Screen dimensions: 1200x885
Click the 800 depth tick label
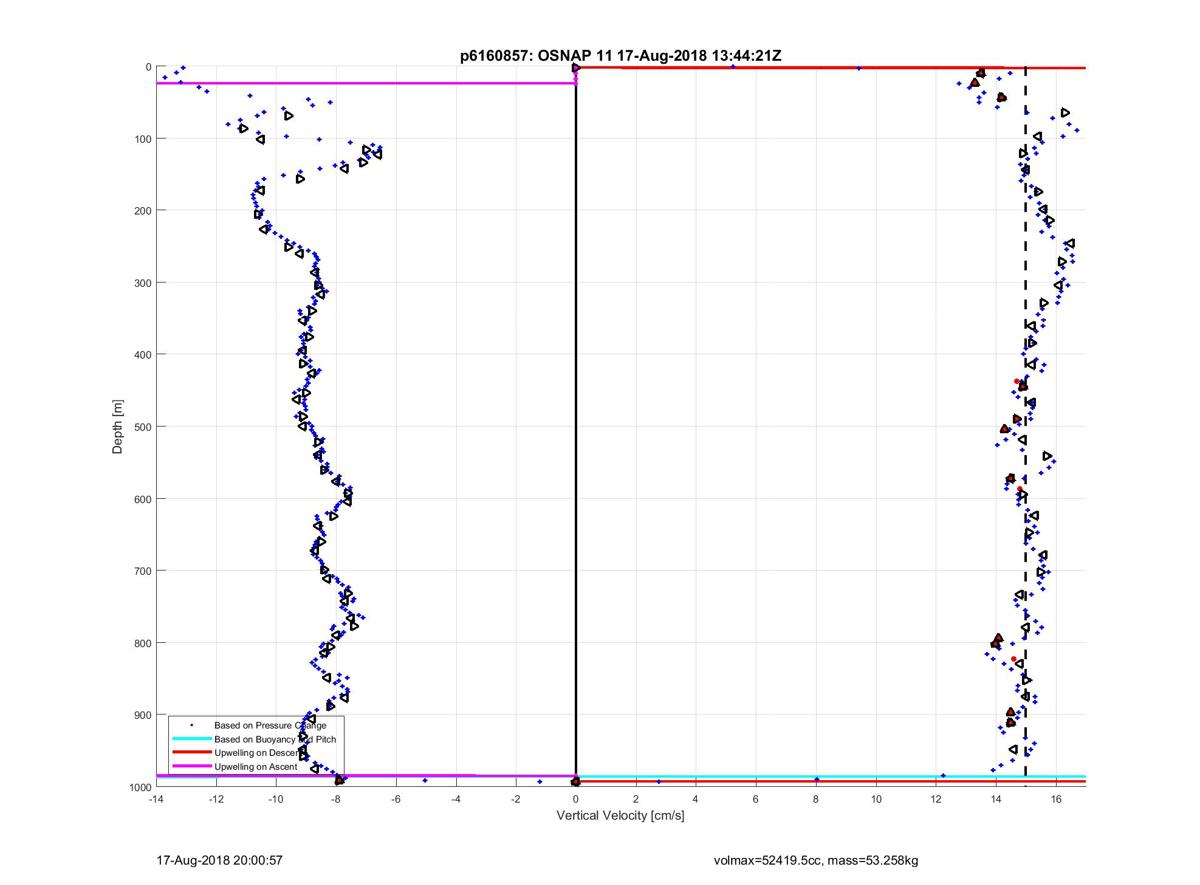tap(141, 642)
